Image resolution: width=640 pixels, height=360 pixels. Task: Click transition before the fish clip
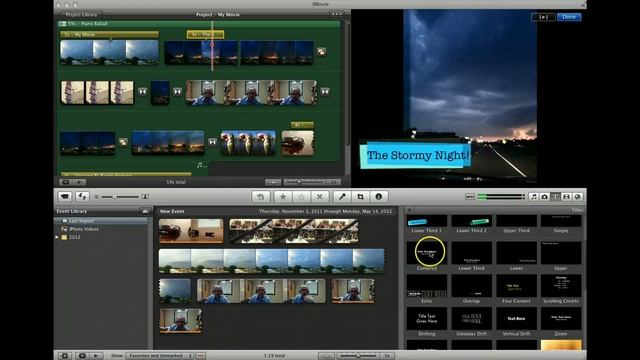[213, 142]
